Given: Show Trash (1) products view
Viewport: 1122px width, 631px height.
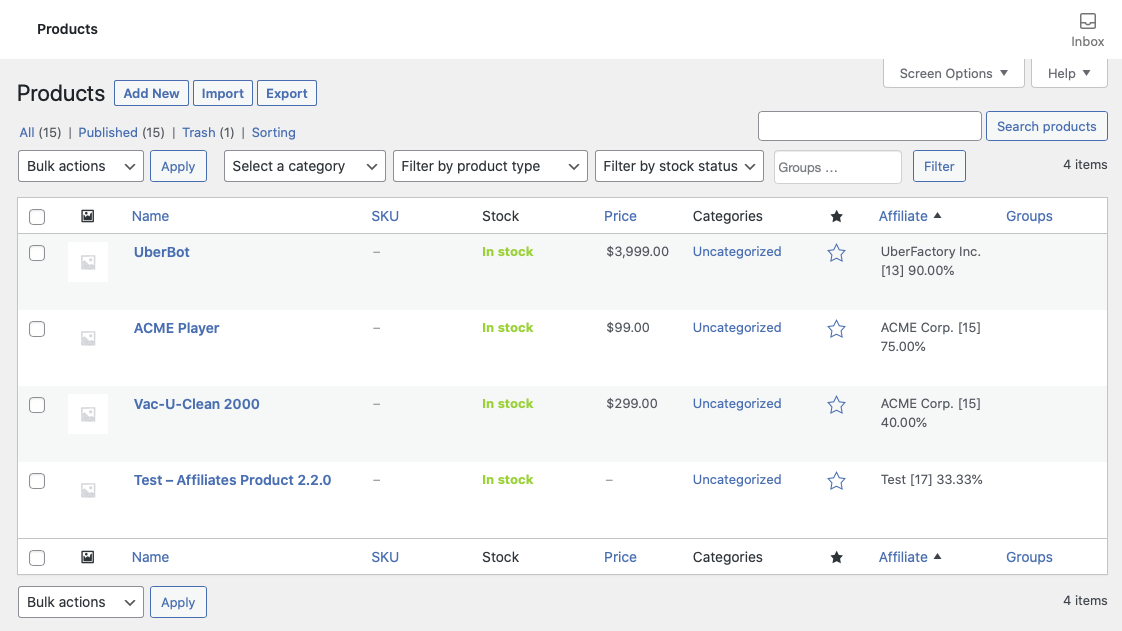Looking at the screenshot, I should click(208, 132).
